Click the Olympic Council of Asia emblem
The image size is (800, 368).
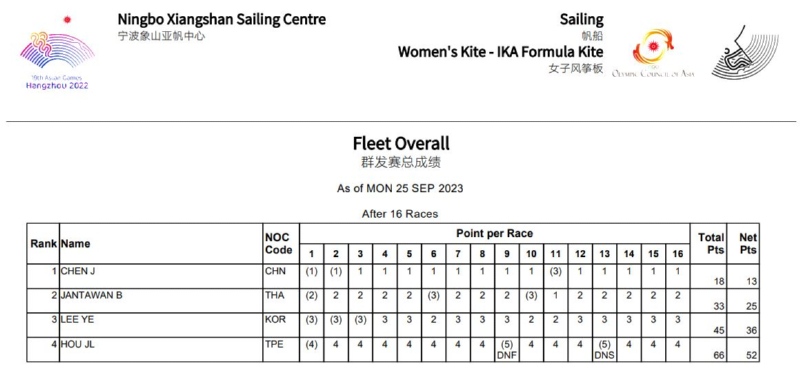point(654,53)
